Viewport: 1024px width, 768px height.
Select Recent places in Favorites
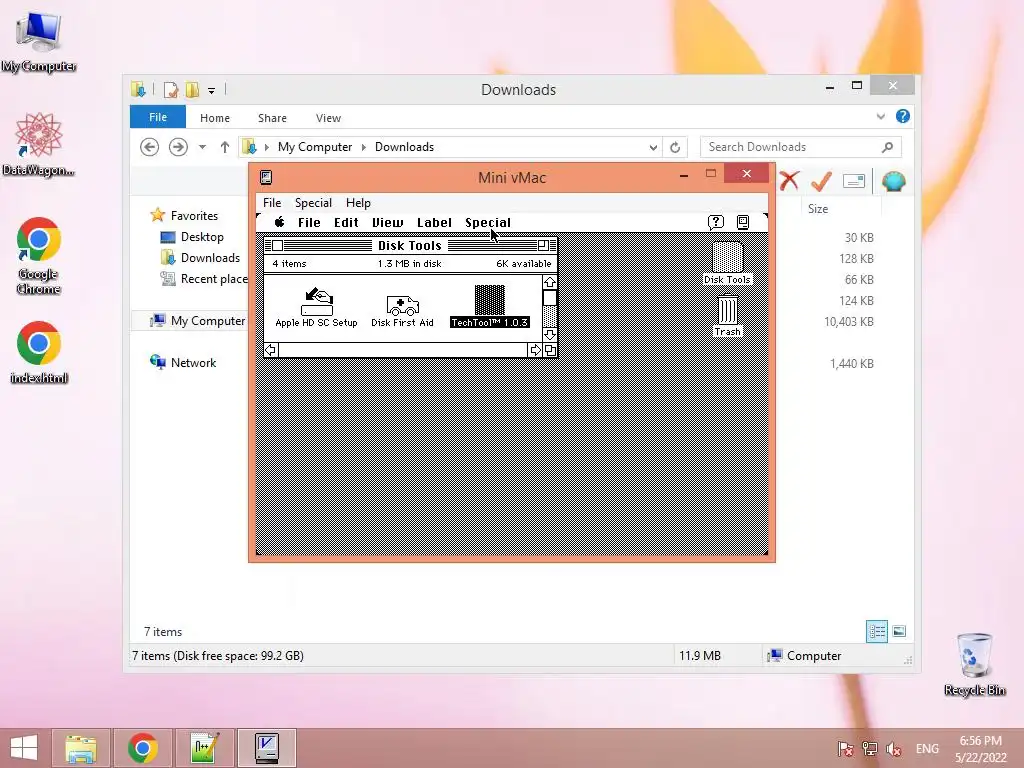pos(204,279)
